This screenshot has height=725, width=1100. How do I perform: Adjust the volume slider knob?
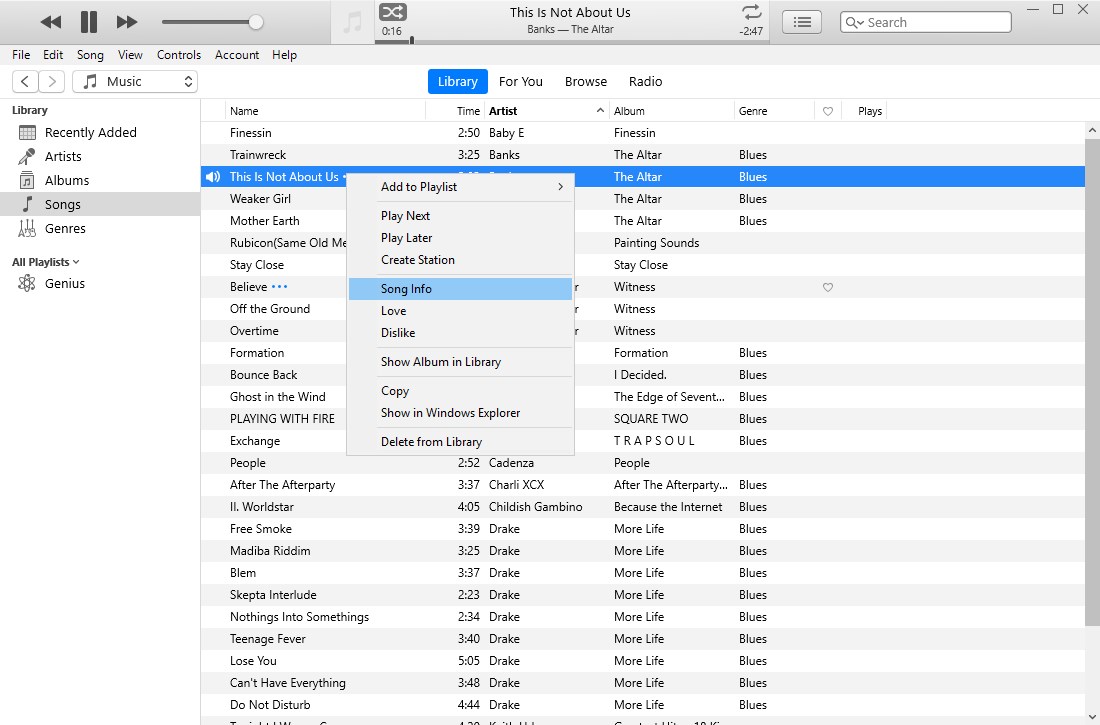256,22
